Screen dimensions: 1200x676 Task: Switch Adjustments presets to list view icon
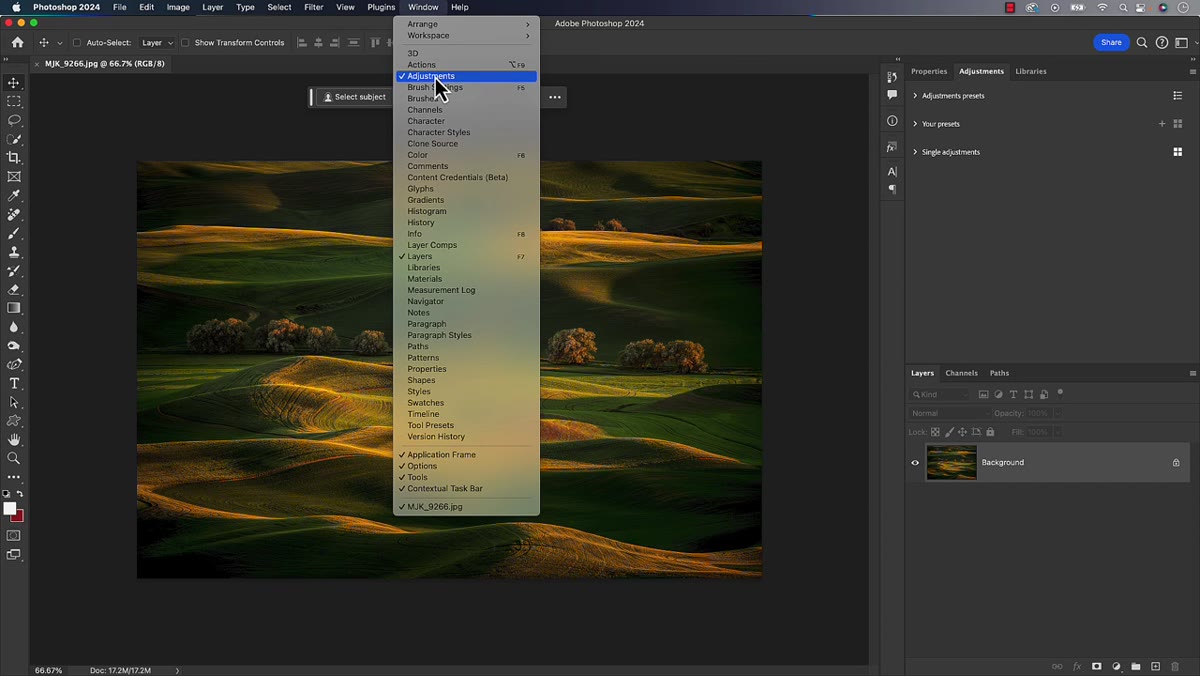(1178, 96)
